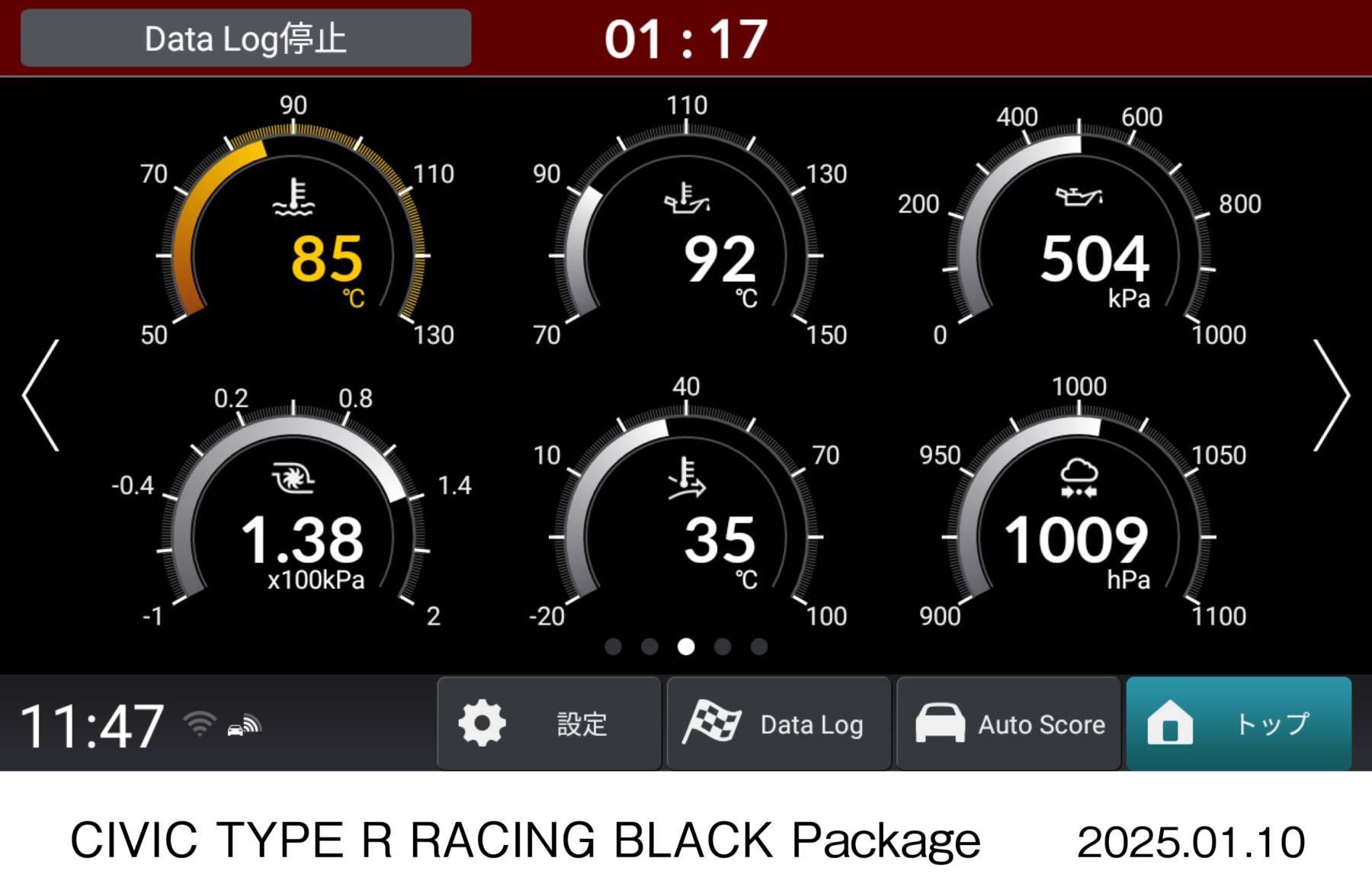
Task: Select the active third page dot
Action: click(x=686, y=647)
